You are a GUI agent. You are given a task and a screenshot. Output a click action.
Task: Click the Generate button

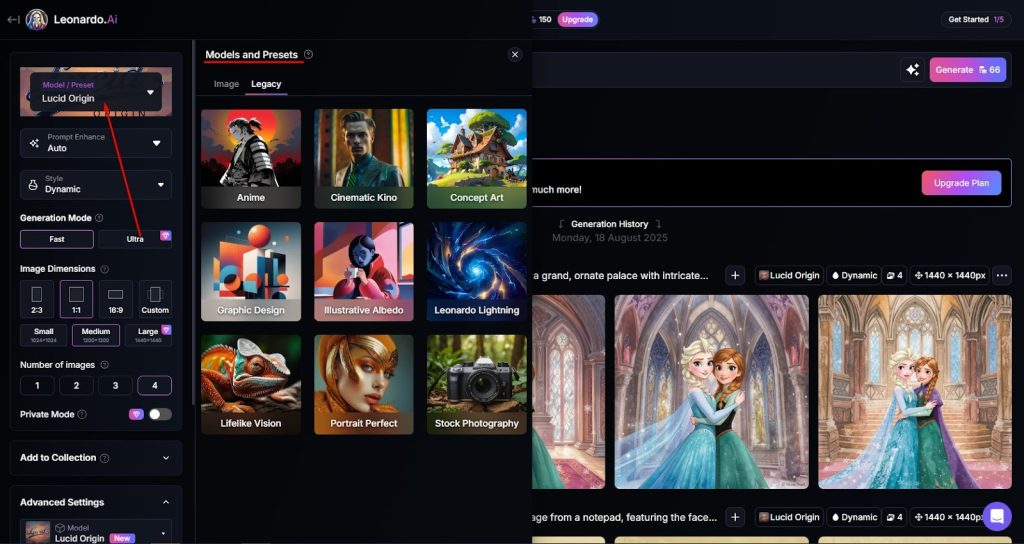coord(968,70)
